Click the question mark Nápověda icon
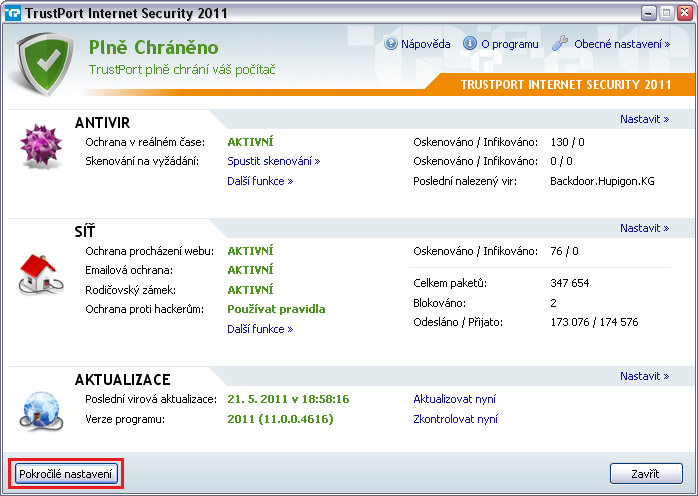698x496 pixels. [390, 44]
